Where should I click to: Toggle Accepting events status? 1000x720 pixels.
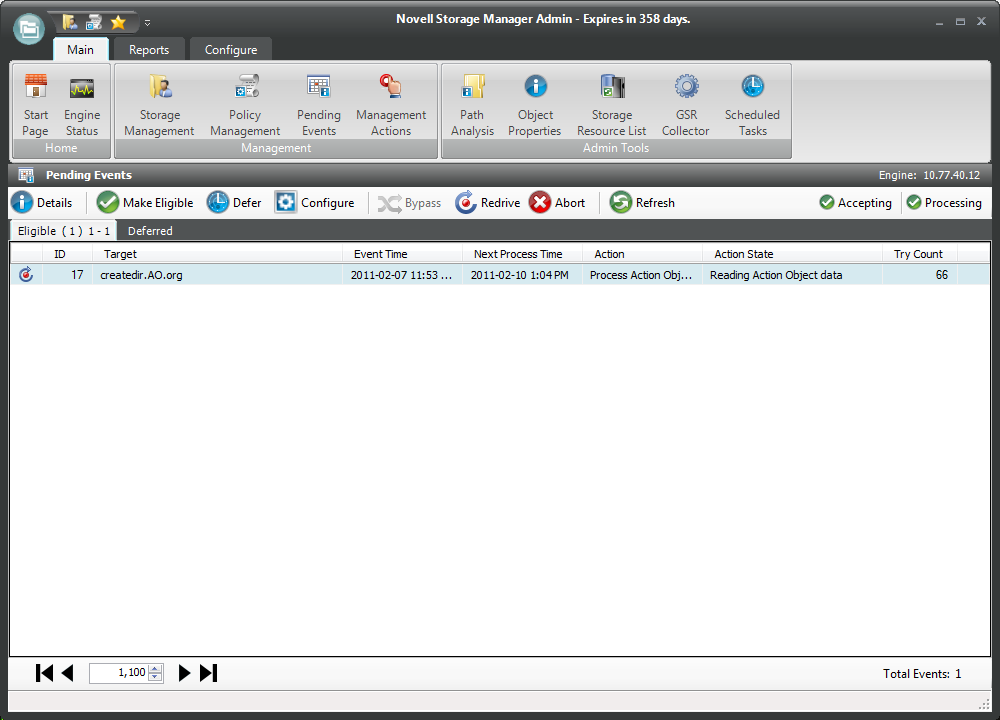tap(856, 203)
